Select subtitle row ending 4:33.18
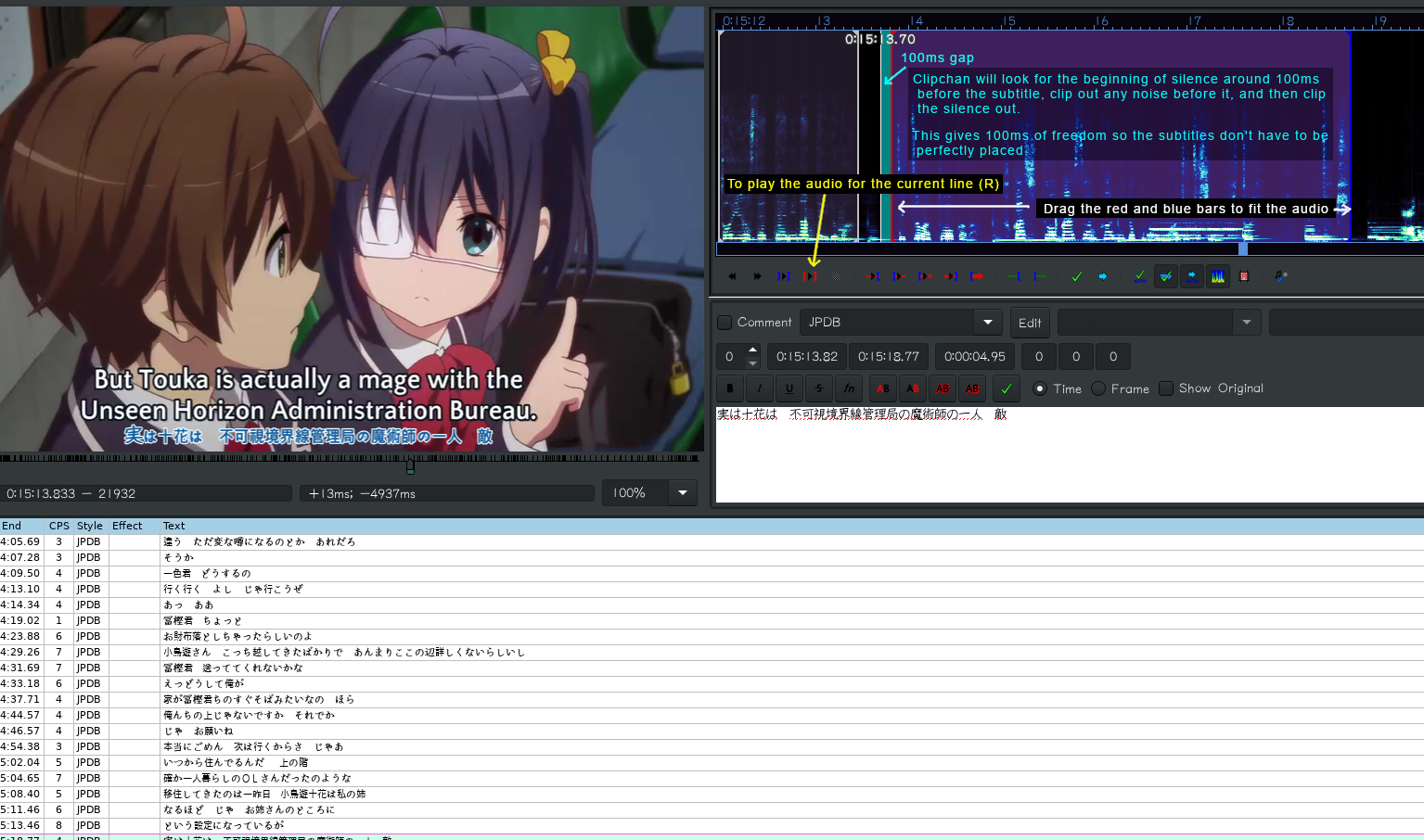The height and width of the screenshot is (840, 1424). 712,683
